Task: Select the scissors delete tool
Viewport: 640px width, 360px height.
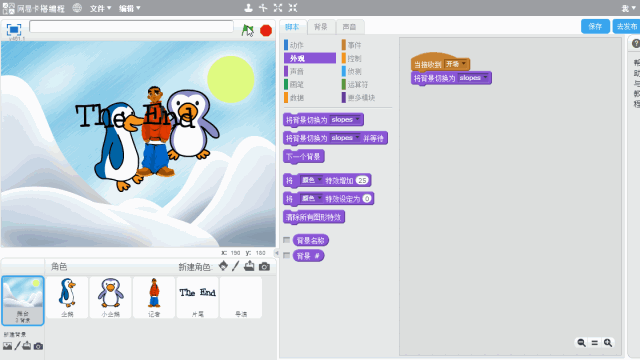Action: click(x=263, y=7)
